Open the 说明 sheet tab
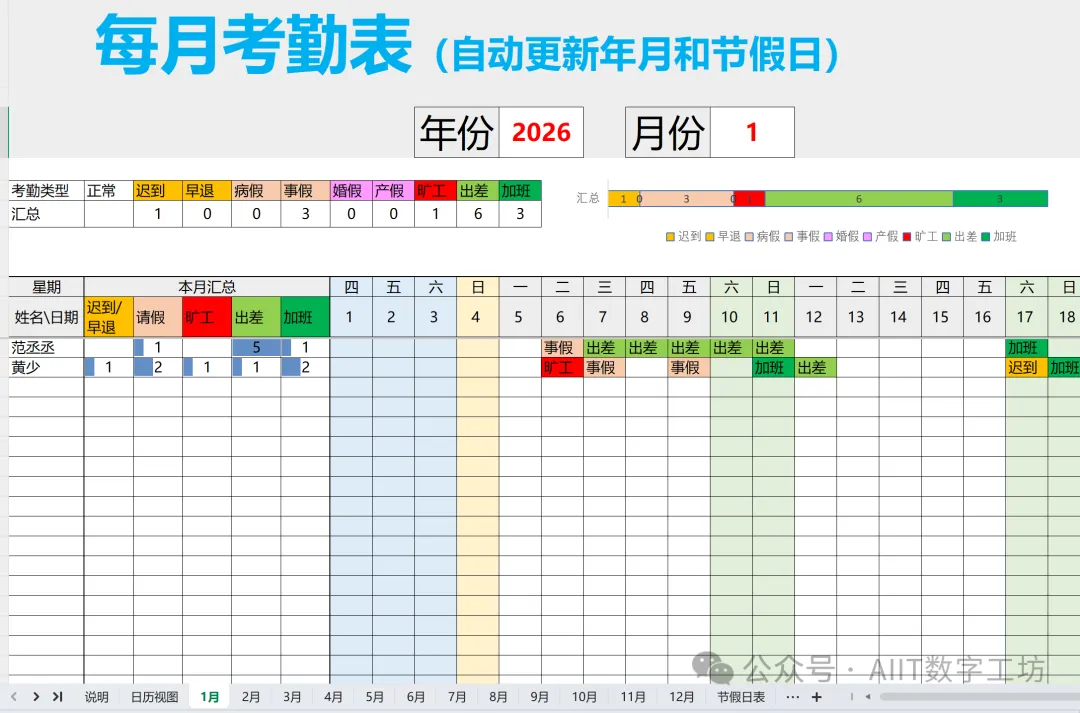1080x713 pixels. click(96, 697)
